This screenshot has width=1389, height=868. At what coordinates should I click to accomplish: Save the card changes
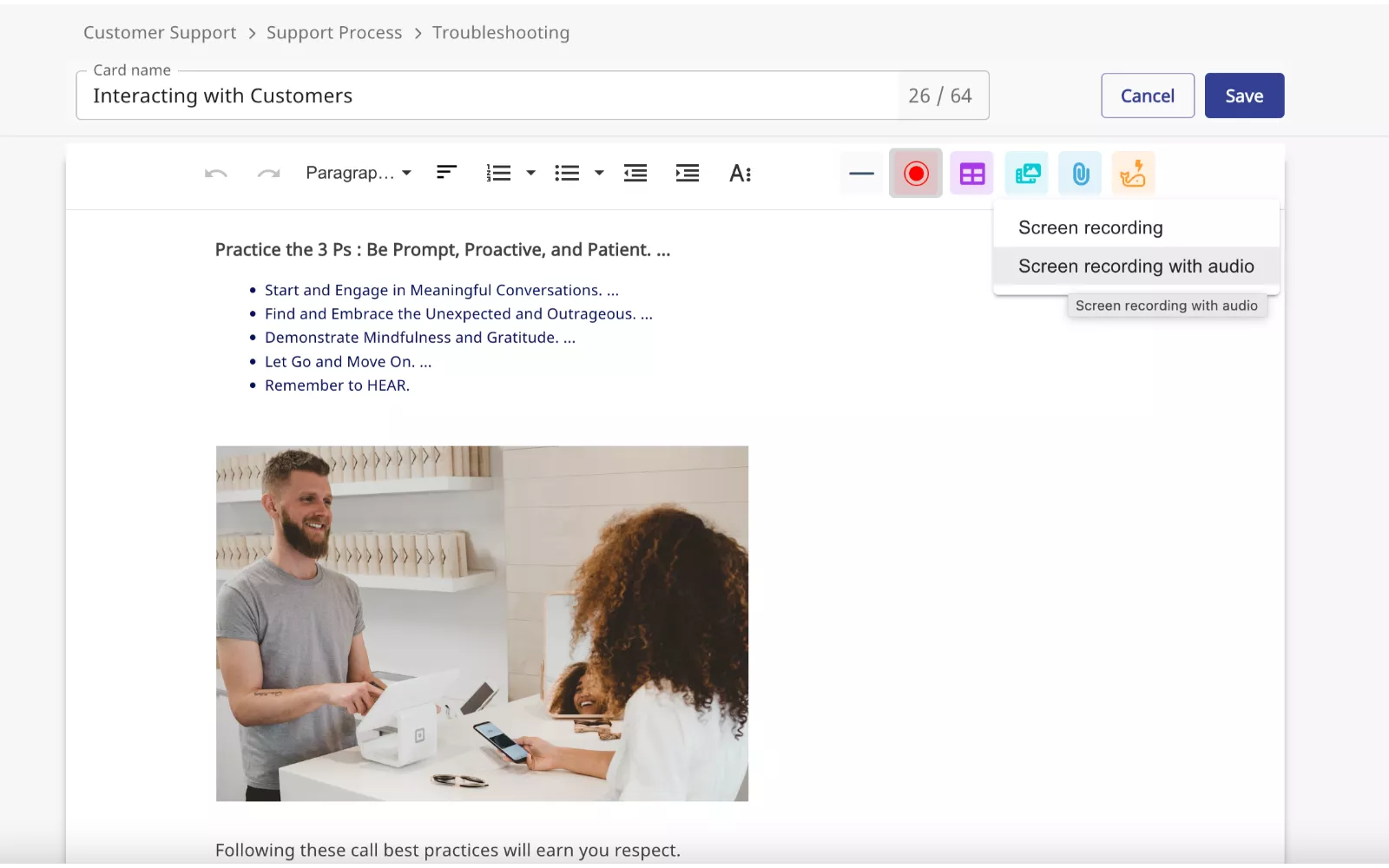coord(1244,95)
